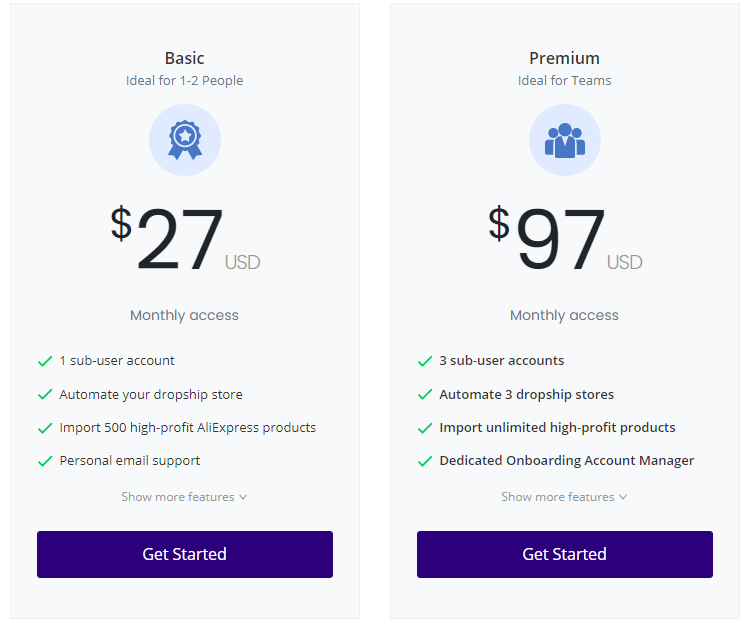Click Monthly access text under Premium price
The image size is (743, 624).
coord(564,315)
